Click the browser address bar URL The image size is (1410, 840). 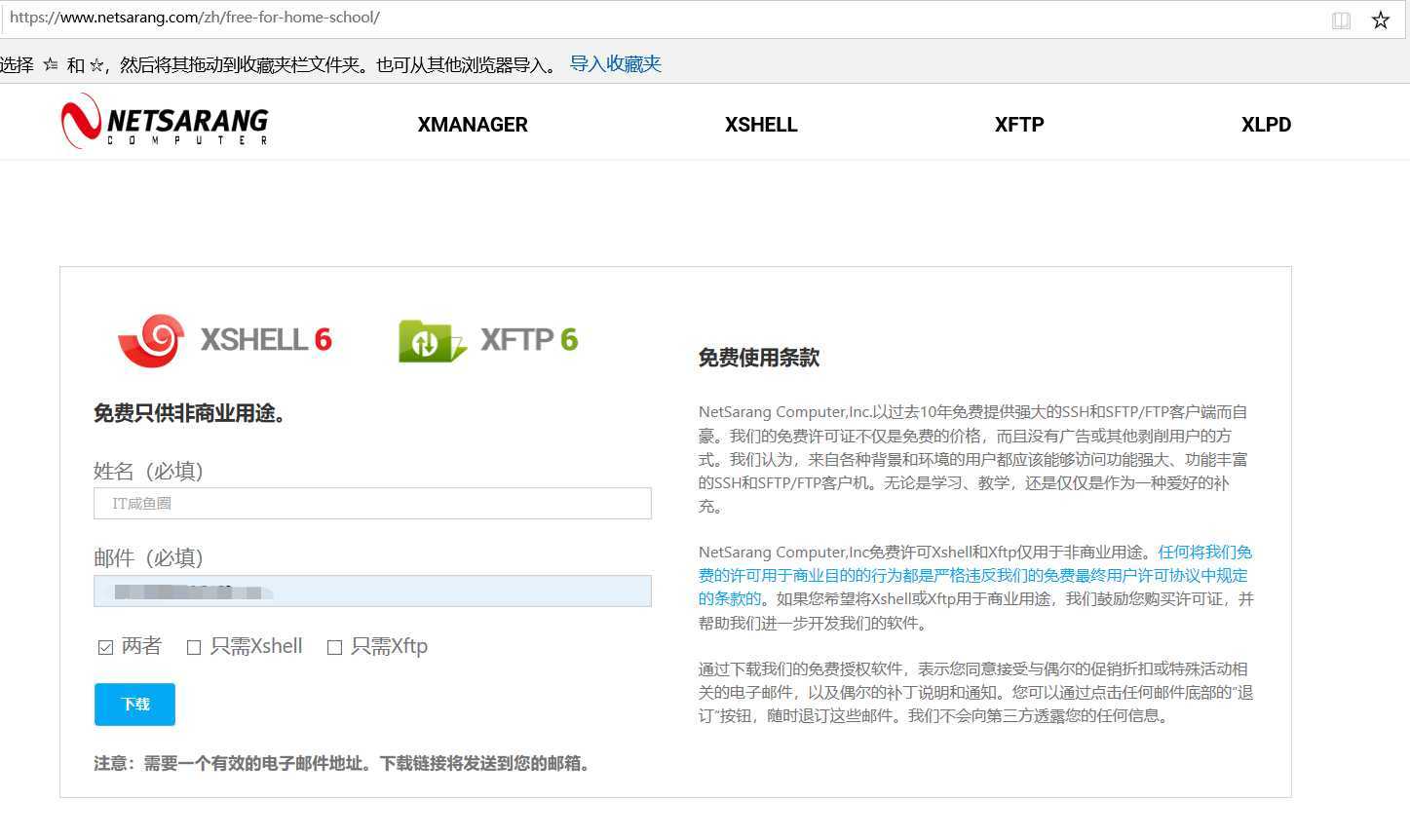point(194,18)
